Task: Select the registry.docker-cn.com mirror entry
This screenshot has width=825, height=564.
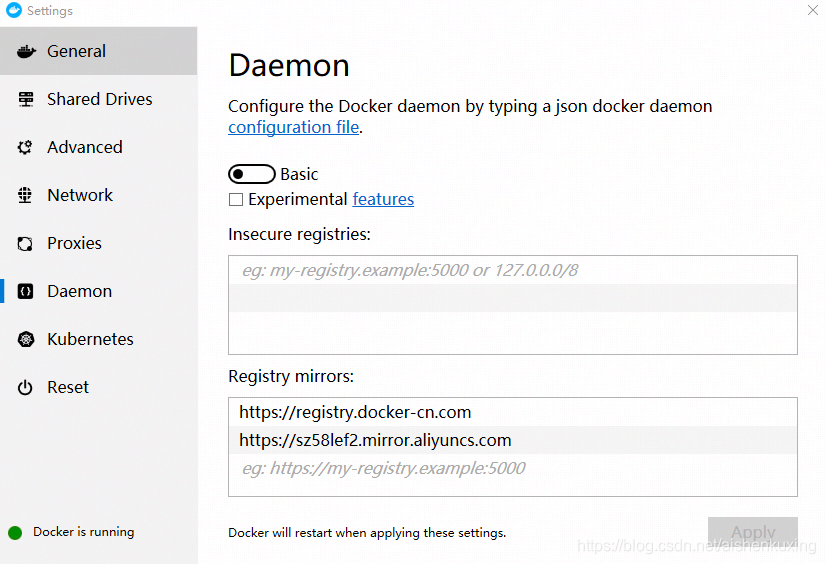Action: (x=513, y=412)
